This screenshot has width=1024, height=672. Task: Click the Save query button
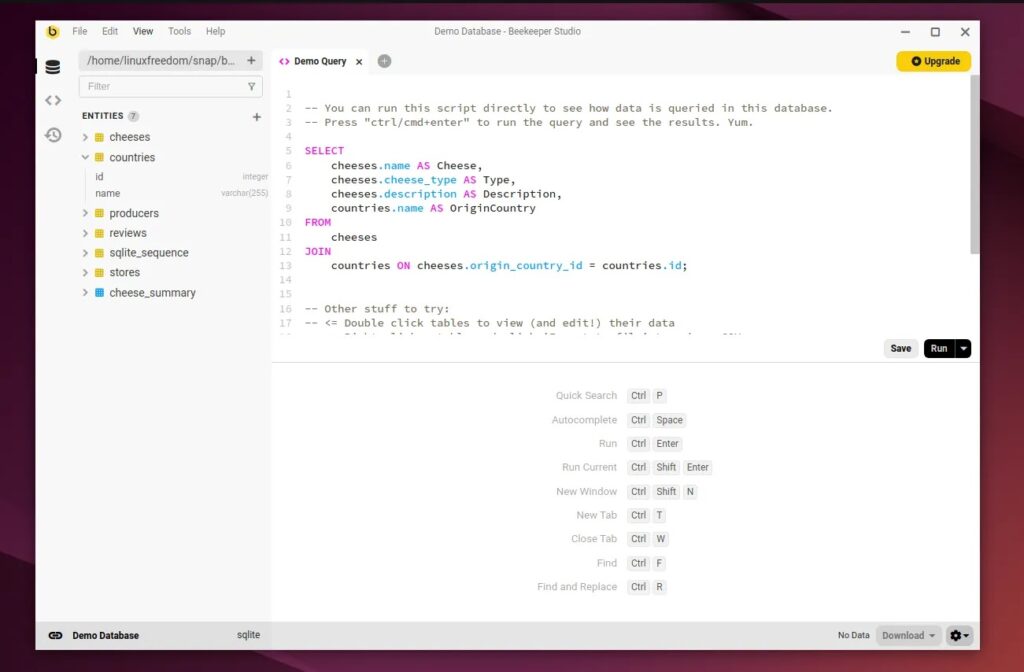[900, 349]
